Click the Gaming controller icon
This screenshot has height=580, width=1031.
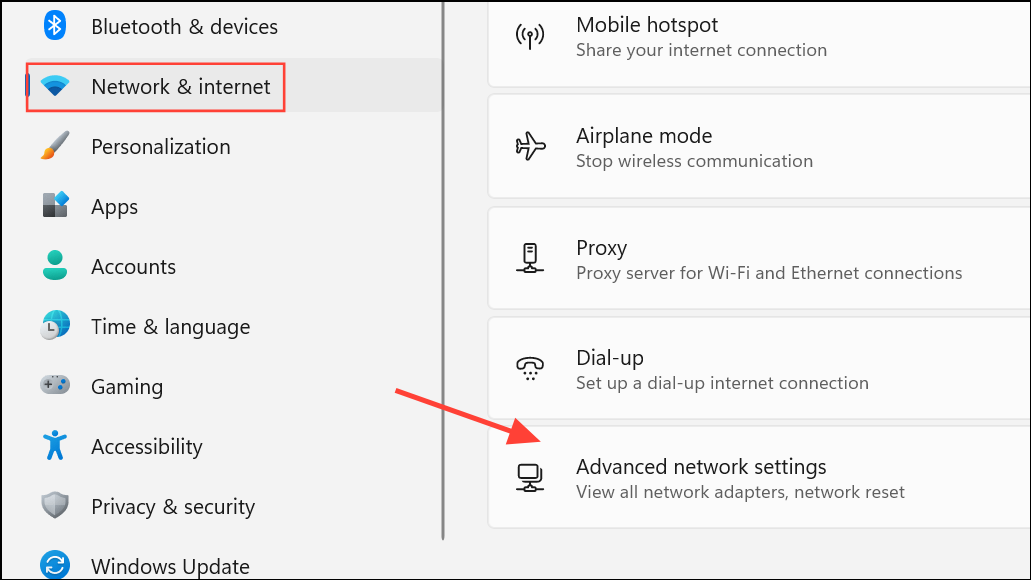pyautogui.click(x=55, y=386)
